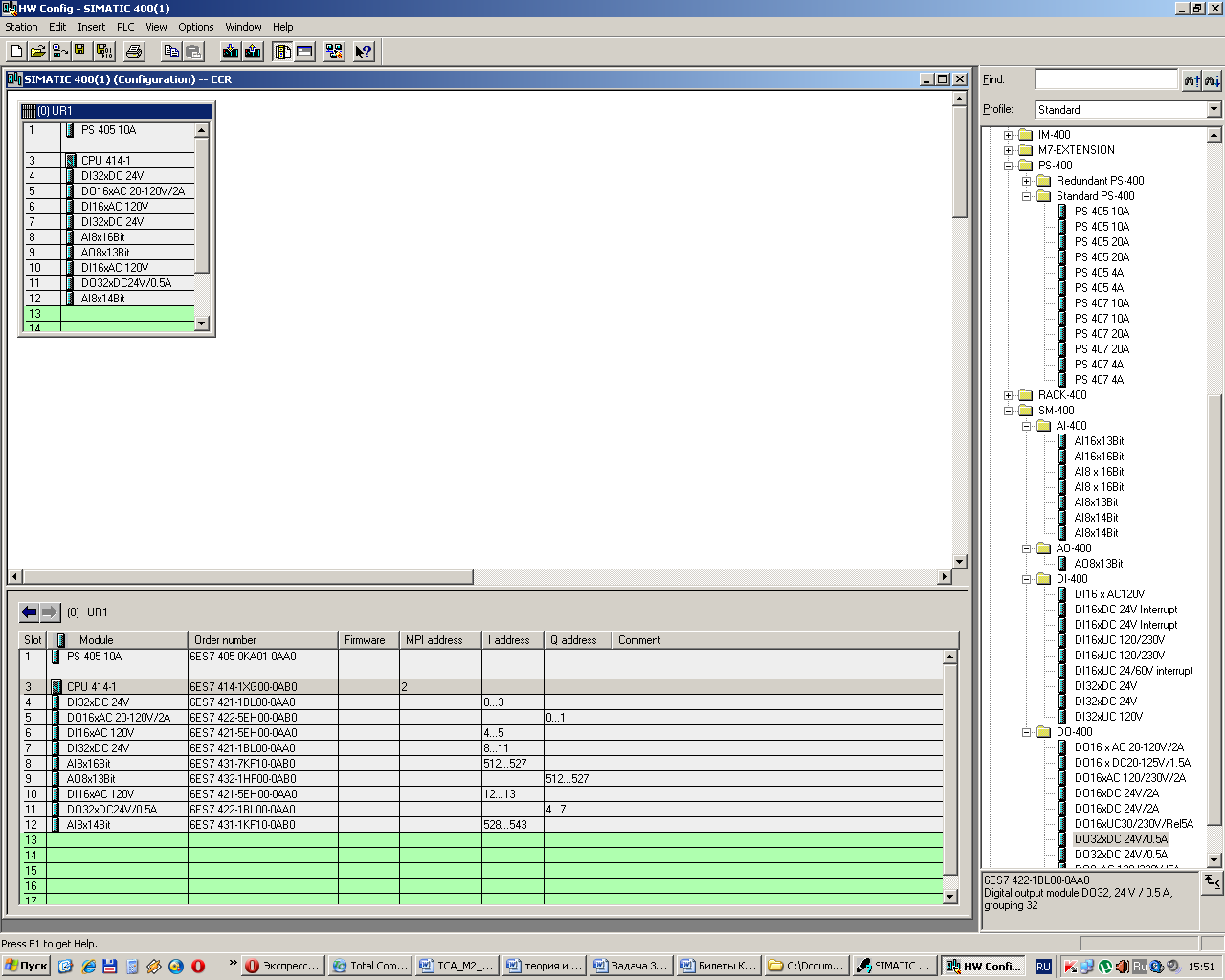This screenshot has width=1225, height=980.
Task: Select DO32xDC 24V/0.5A highlighted catalog item
Action: coord(1121,839)
